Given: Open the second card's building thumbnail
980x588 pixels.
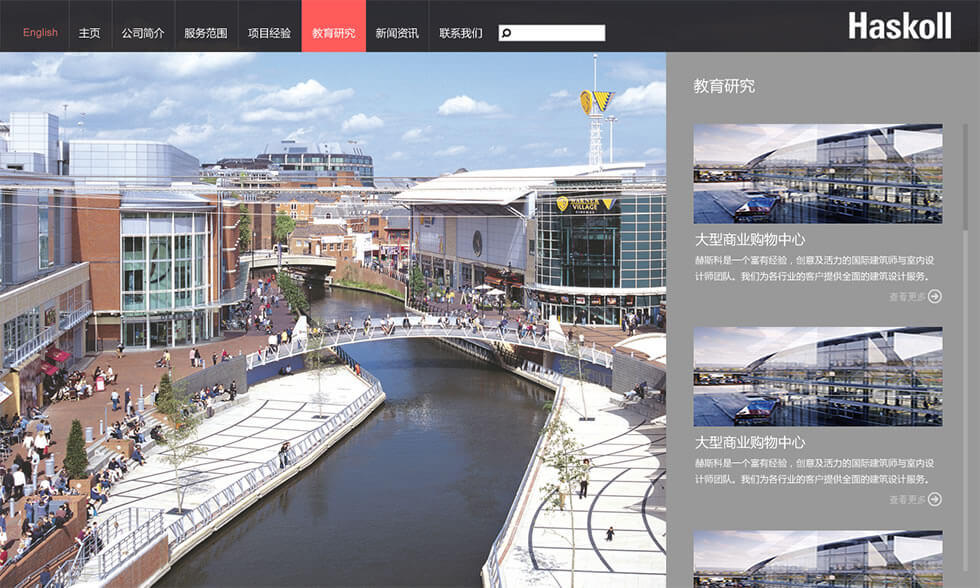Looking at the screenshot, I should (818, 376).
